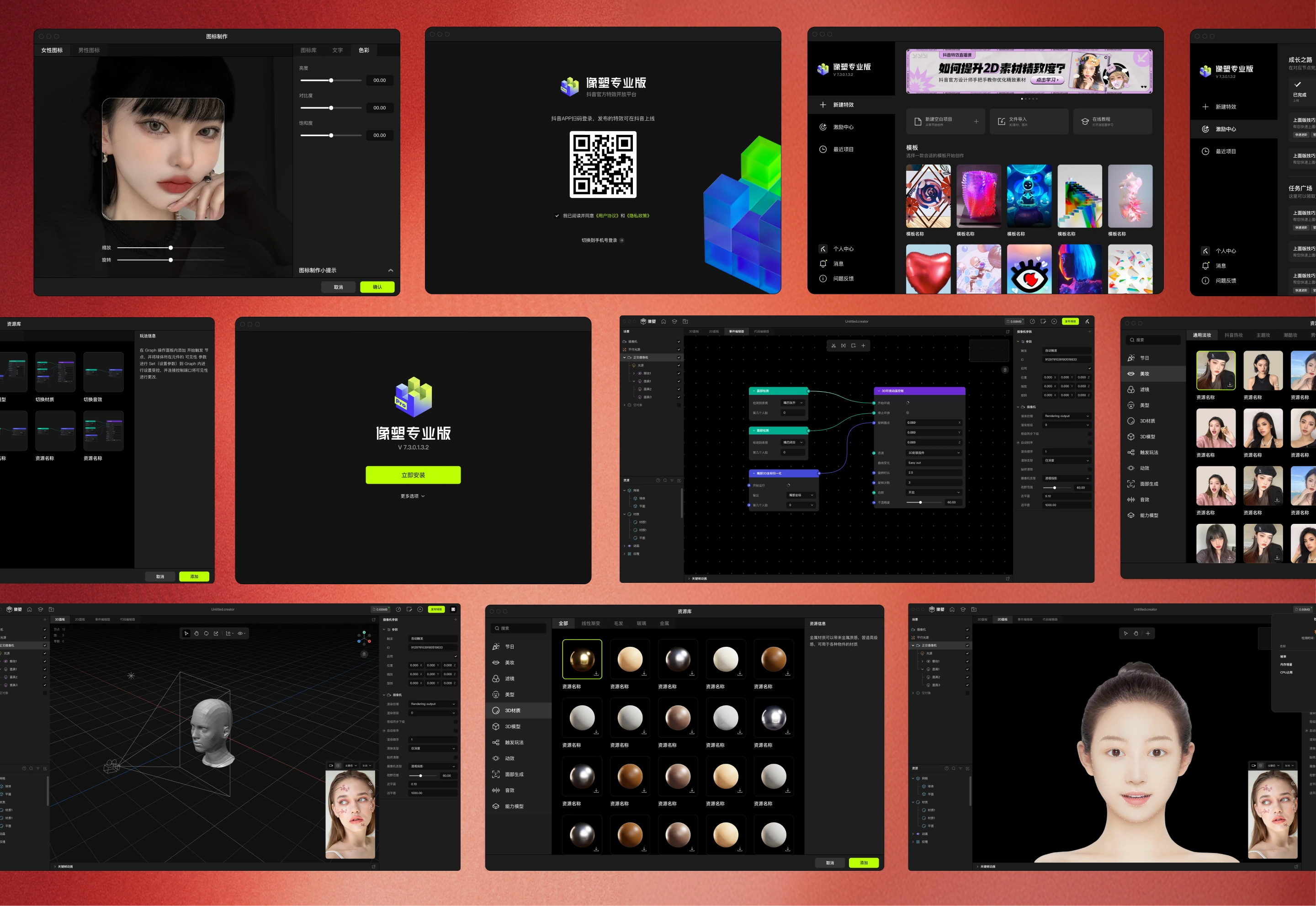Open Rendering output dropdown in node editor
Image resolution: width=1316 pixels, height=906 pixels.
click(1067, 416)
